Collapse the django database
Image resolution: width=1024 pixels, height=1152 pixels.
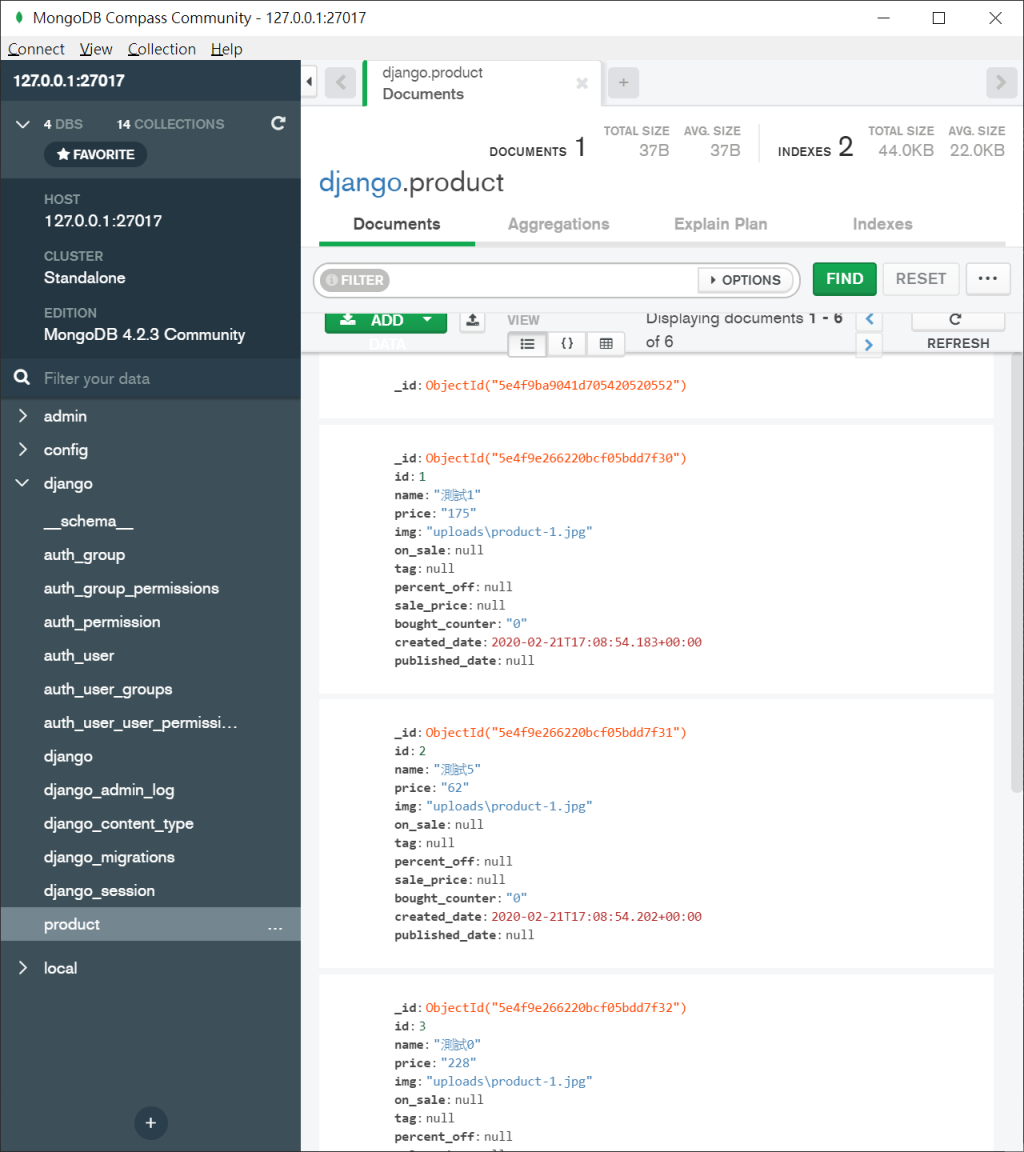click(x=23, y=483)
